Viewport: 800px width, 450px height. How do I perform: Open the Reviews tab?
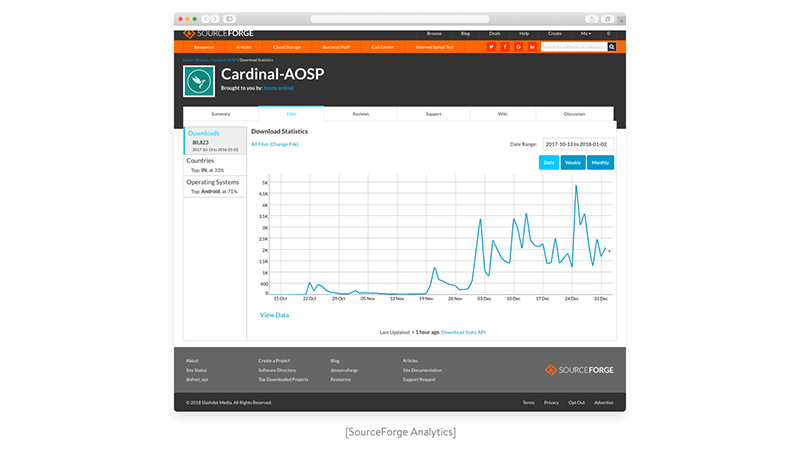click(361, 114)
